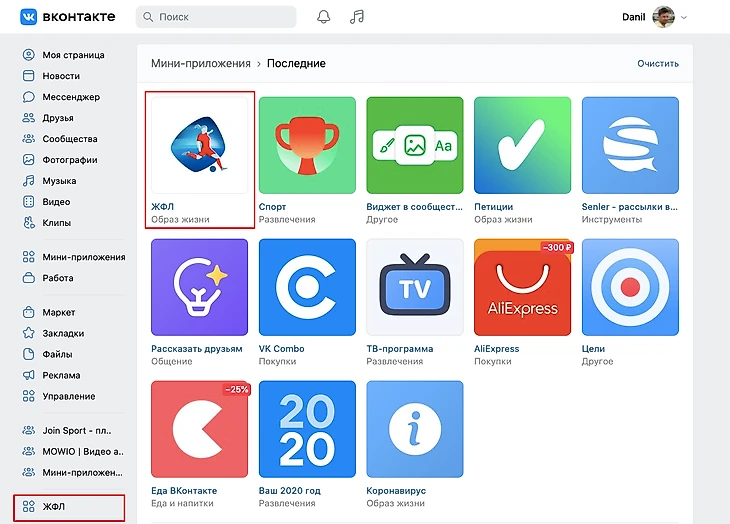This screenshot has height=524, width=730.
Task: Open the ЖФЛ football app icon
Action: (199, 145)
